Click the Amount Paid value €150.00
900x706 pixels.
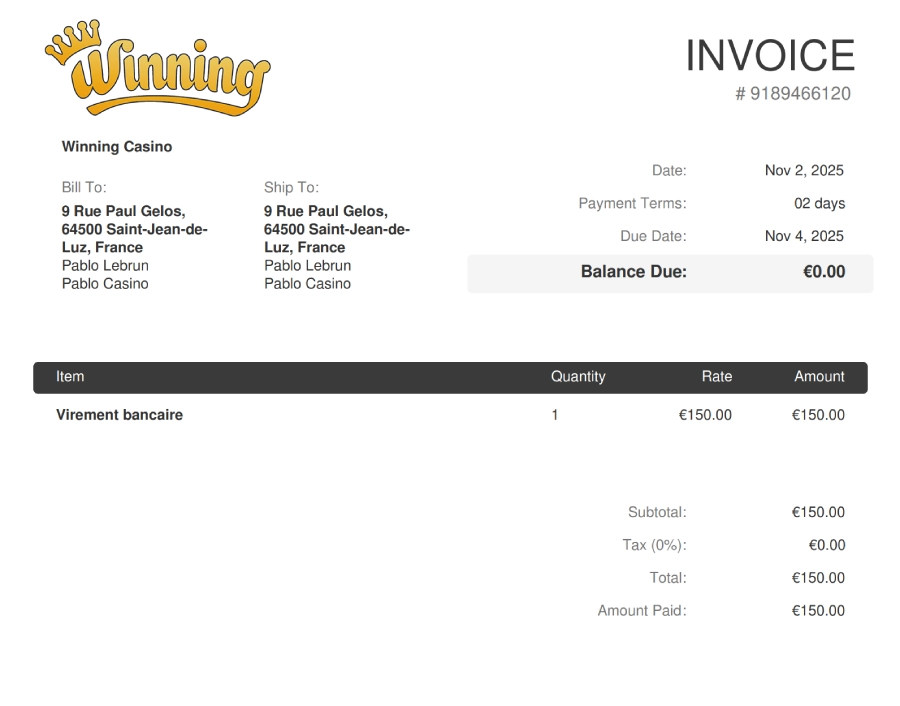pyautogui.click(x=817, y=611)
